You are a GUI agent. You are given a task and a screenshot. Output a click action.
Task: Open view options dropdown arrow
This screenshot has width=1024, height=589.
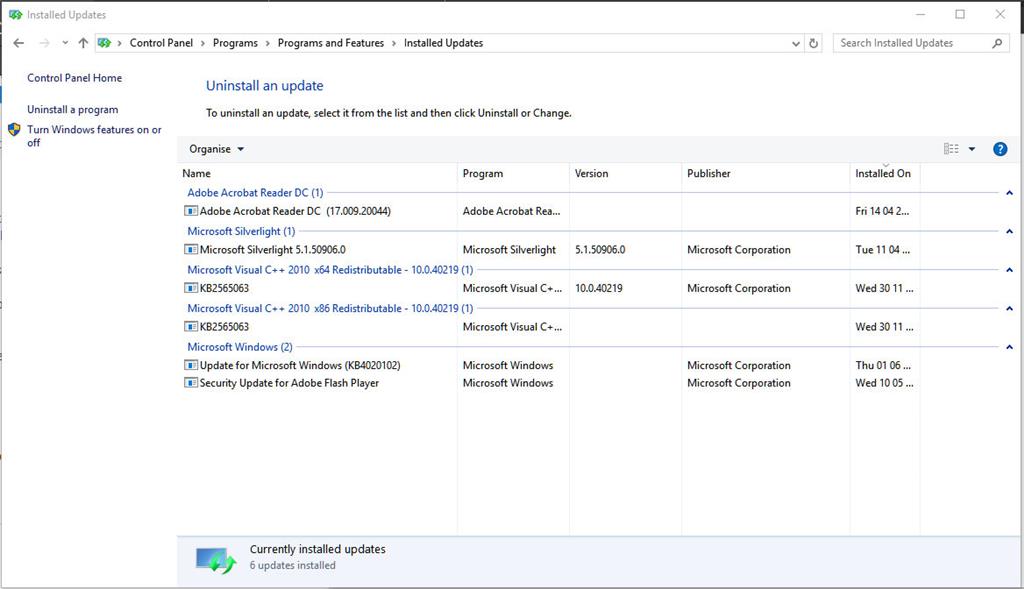click(972, 149)
